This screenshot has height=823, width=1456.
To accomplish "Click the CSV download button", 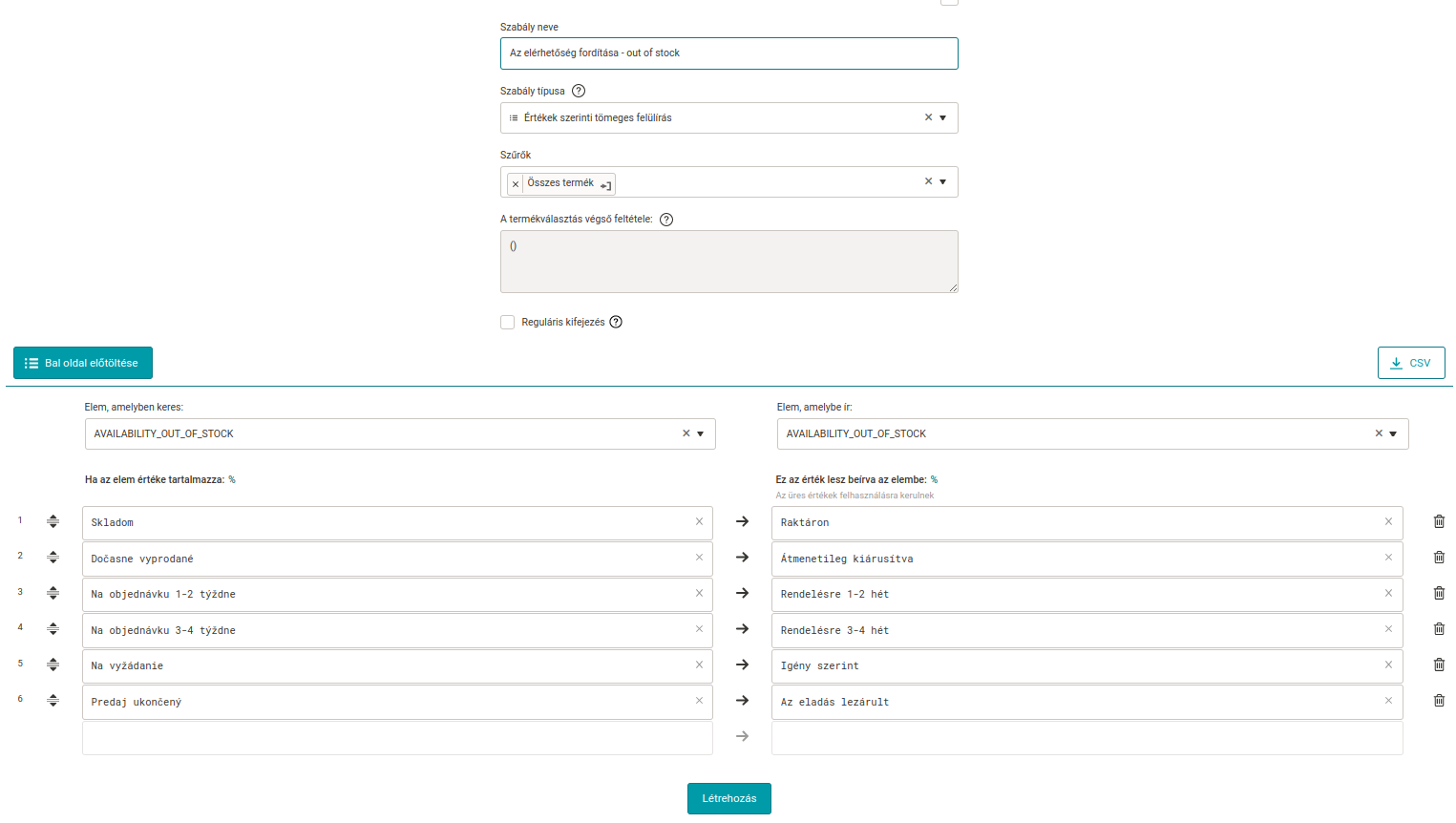I will click(x=1410, y=363).
